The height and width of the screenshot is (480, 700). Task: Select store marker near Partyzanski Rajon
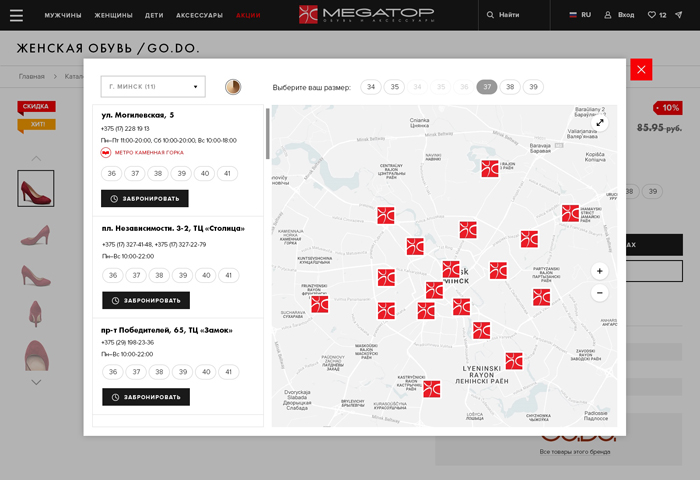pos(542,297)
